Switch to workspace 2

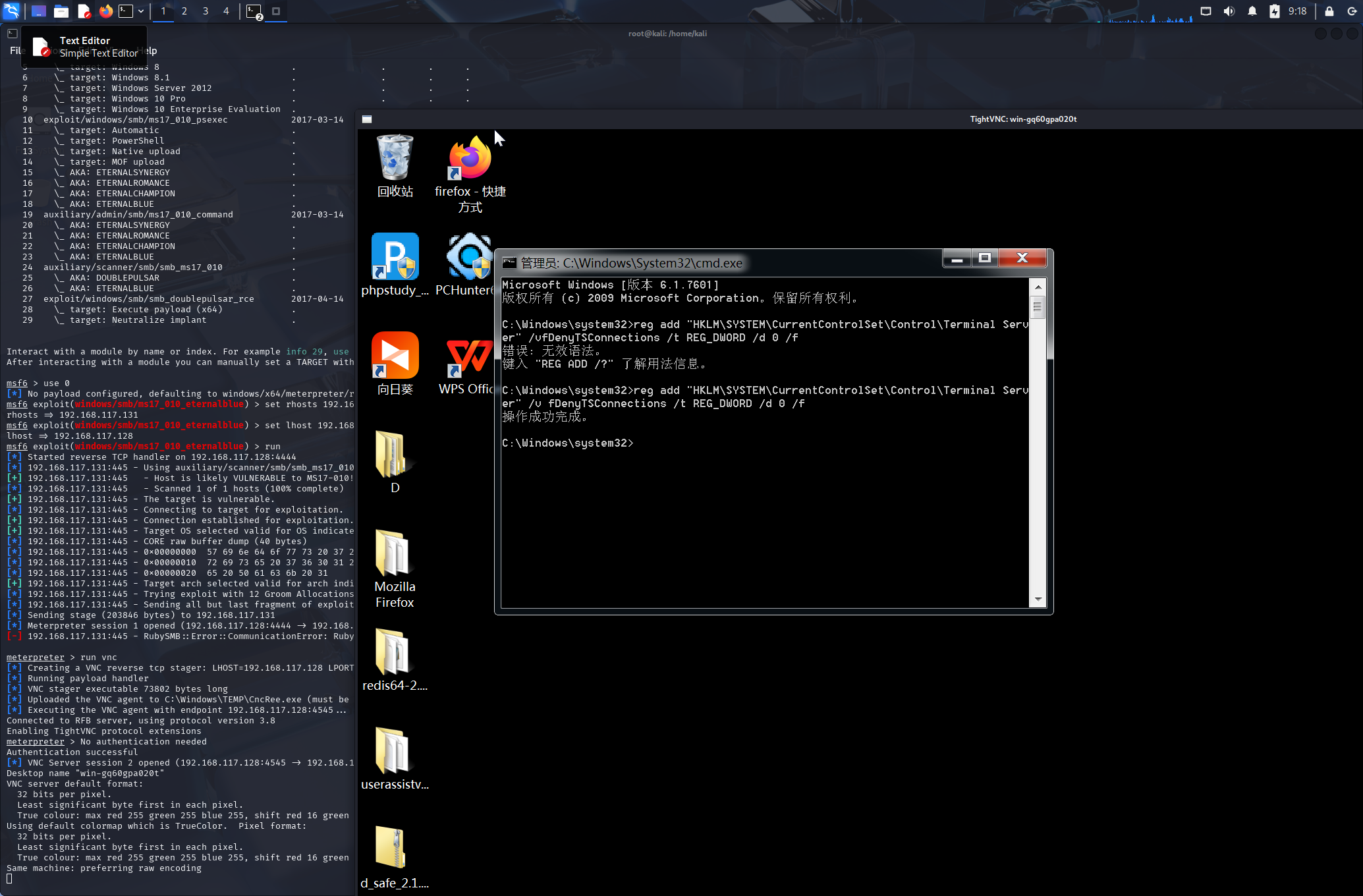184,11
